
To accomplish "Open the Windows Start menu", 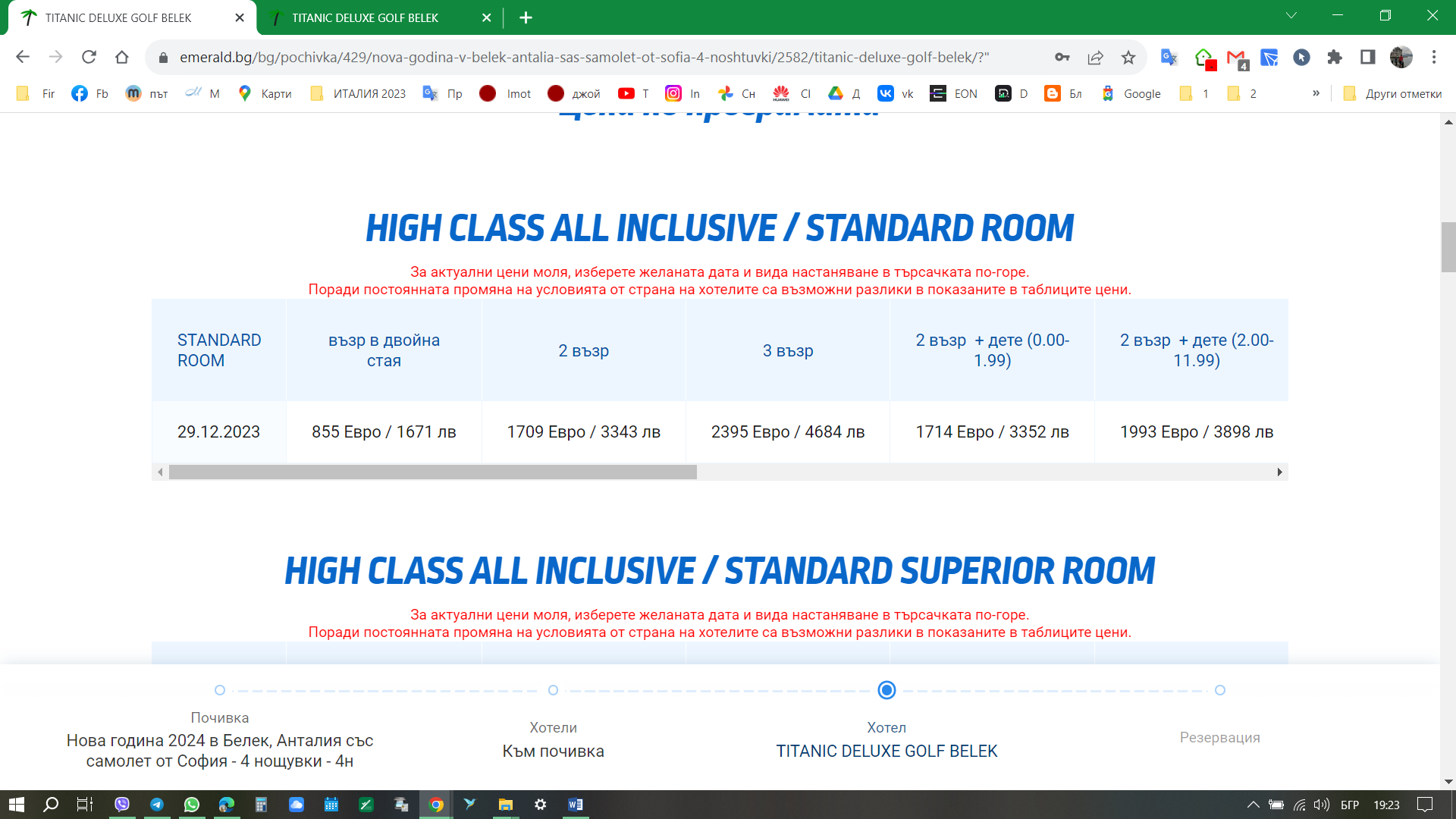I will click(17, 805).
